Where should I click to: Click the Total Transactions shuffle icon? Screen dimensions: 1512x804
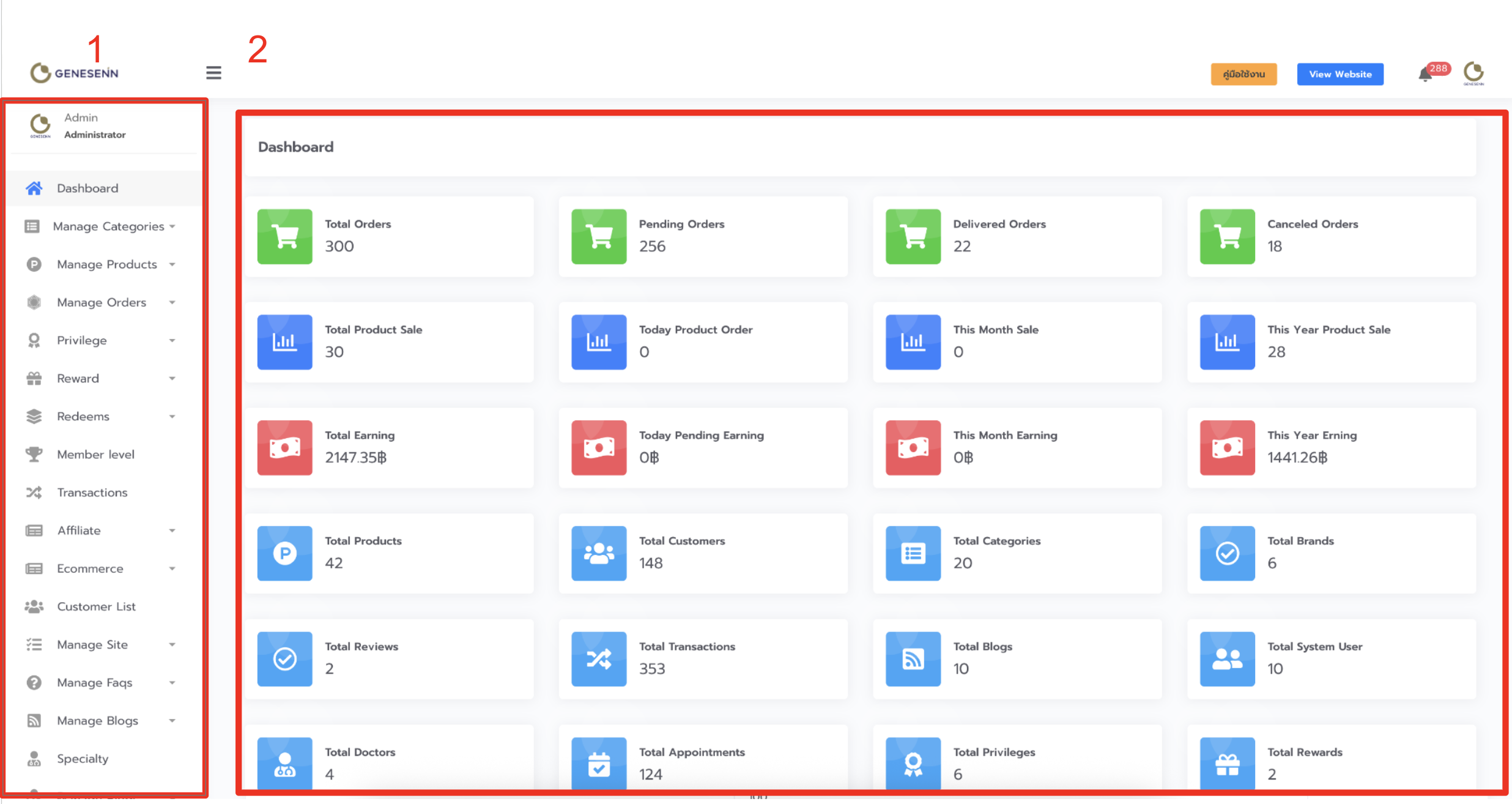coord(599,659)
